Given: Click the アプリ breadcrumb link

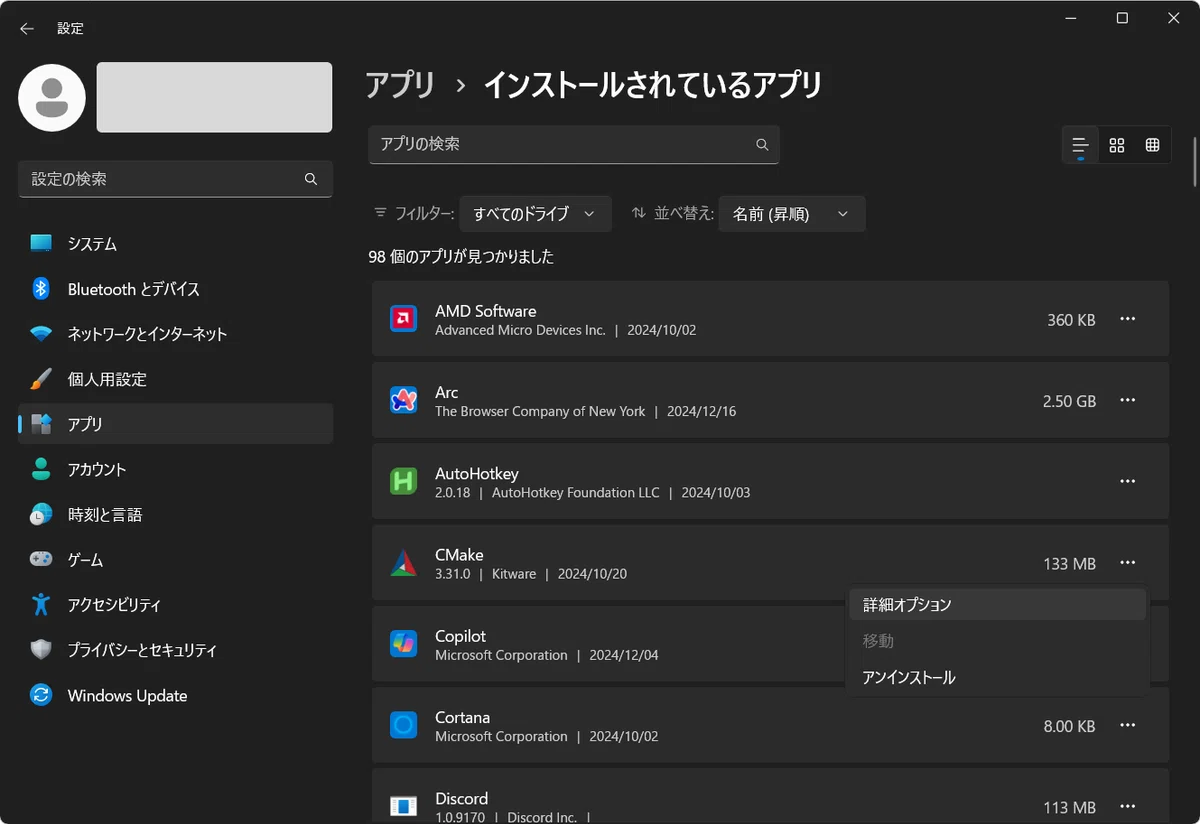Looking at the screenshot, I should tap(400, 85).
